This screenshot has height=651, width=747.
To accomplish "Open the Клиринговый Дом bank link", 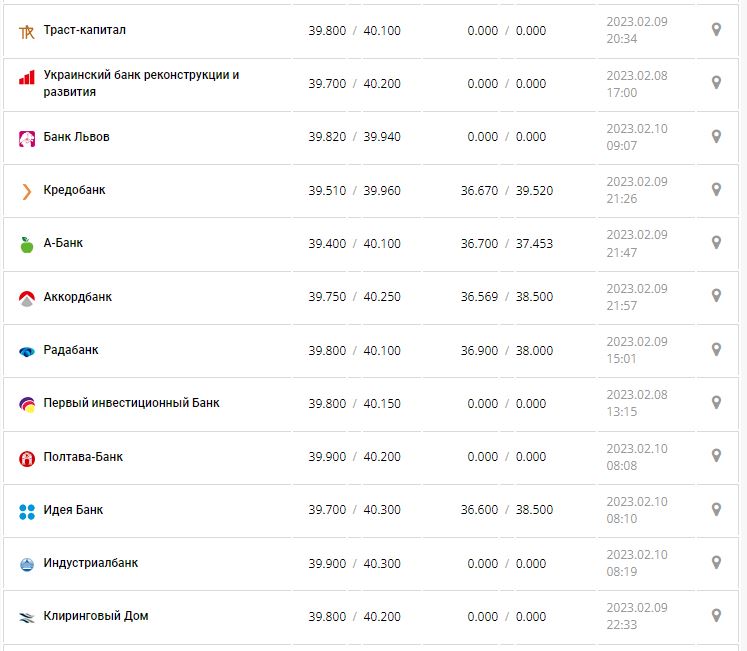I will 95,616.
